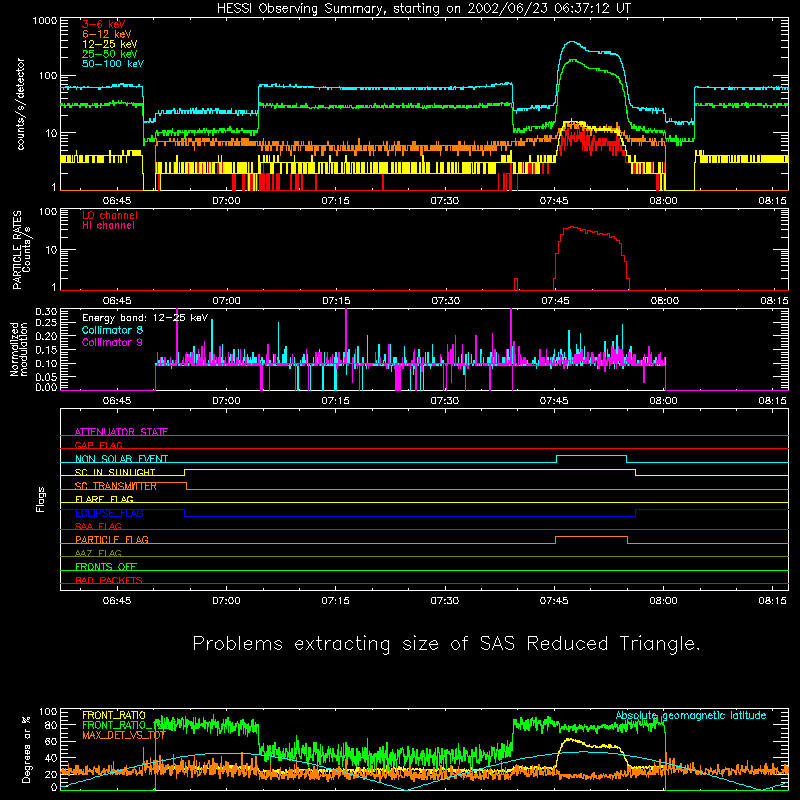Select the 3-6 keV legend label
Viewport: 800px width, 800px height.
pyautogui.click(x=103, y=24)
